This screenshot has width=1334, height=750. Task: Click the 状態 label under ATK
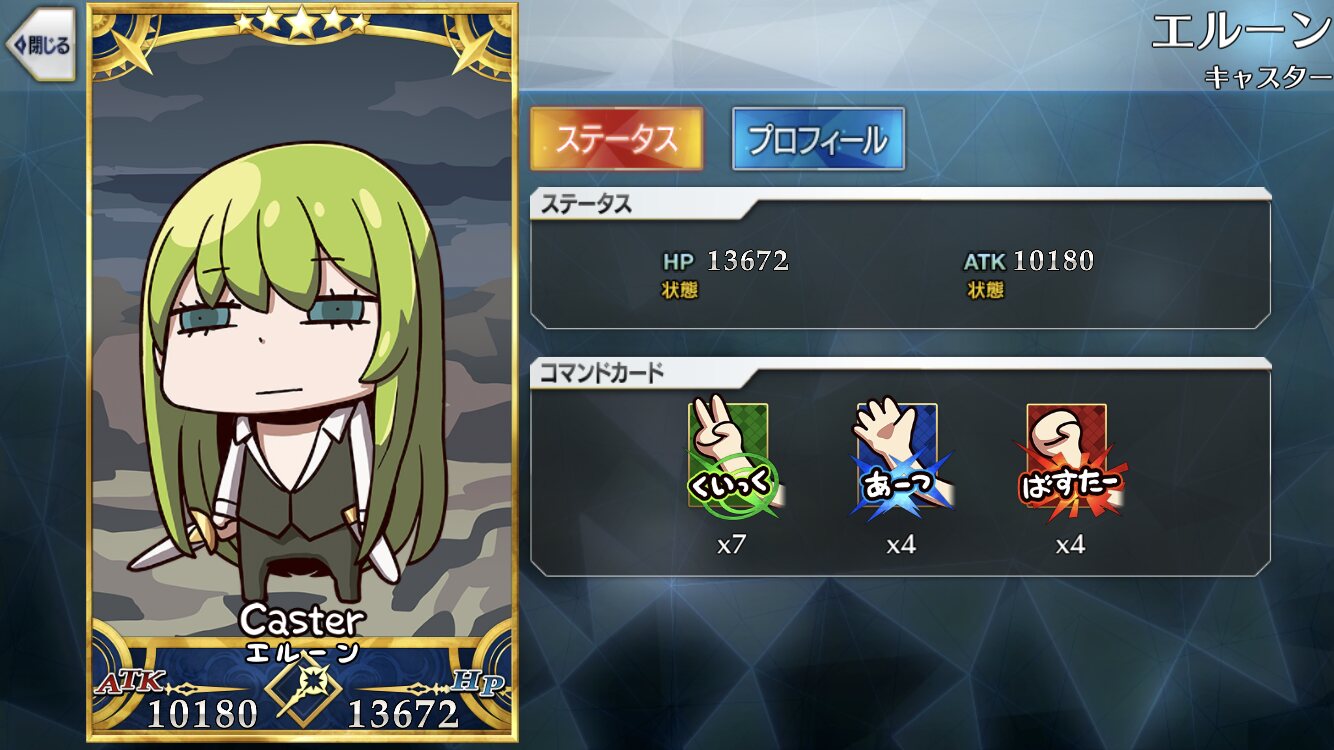pyautogui.click(x=985, y=290)
